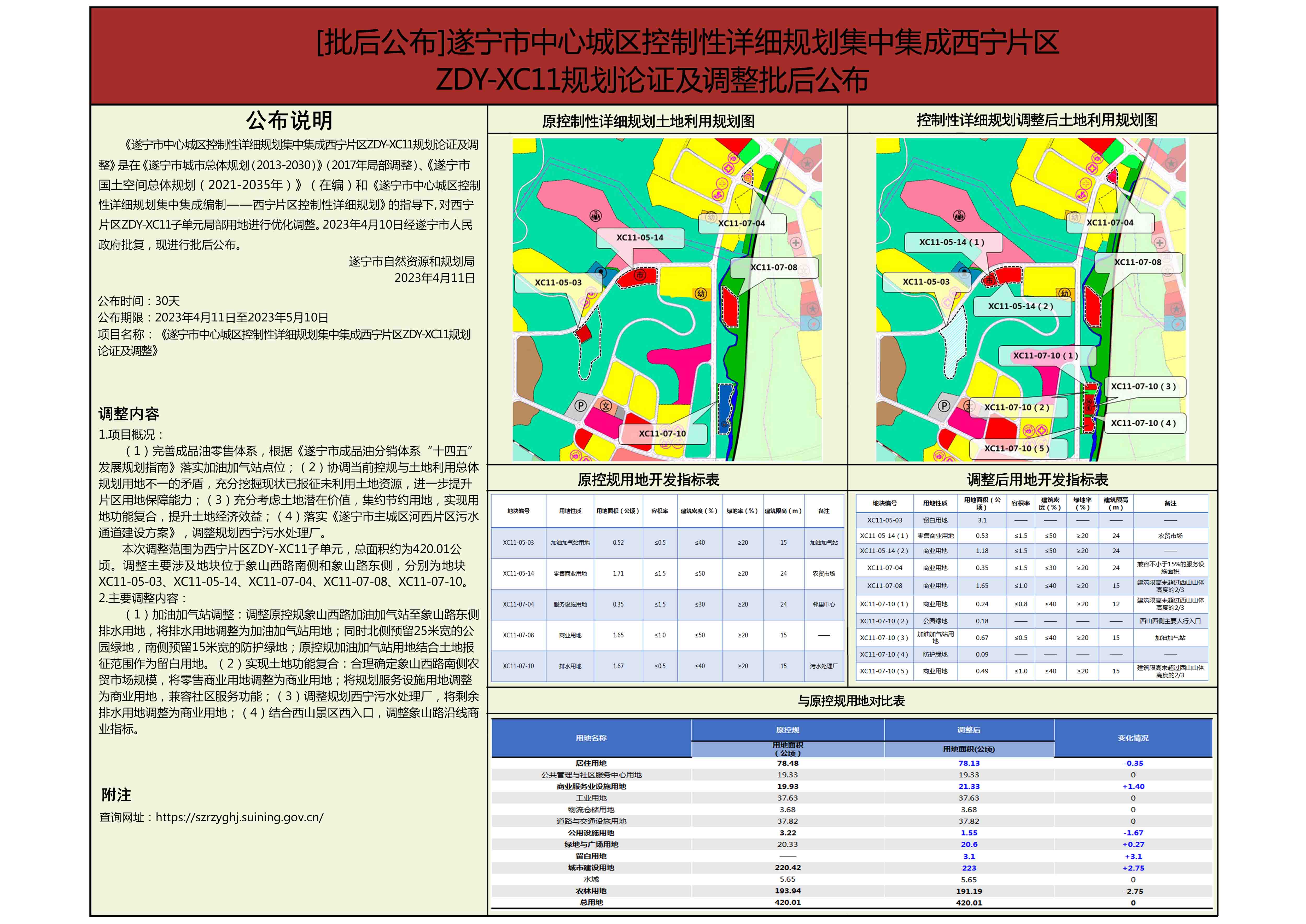Click the 原控规 column header in comparison table

pyautogui.click(x=787, y=729)
